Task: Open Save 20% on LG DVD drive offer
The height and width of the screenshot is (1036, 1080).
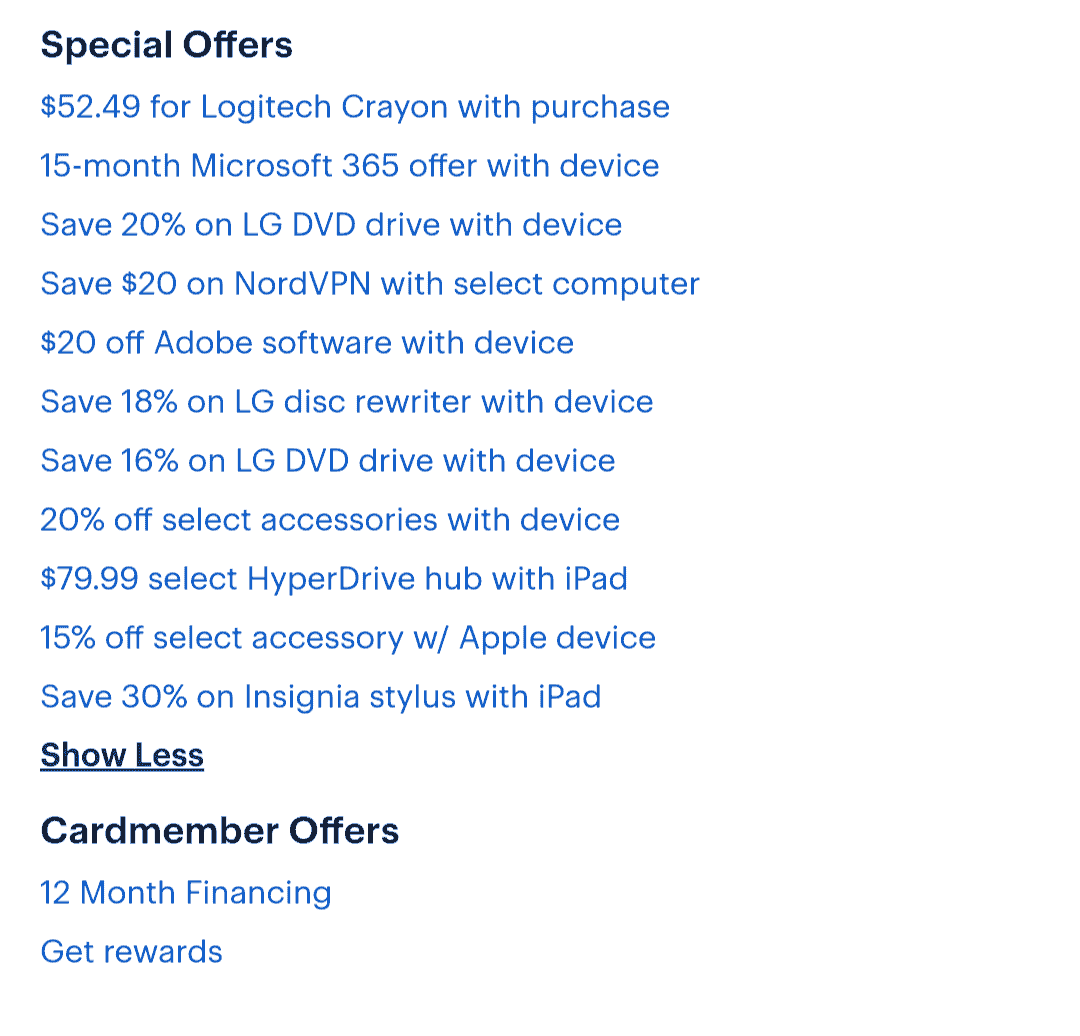Action: [x=331, y=225]
